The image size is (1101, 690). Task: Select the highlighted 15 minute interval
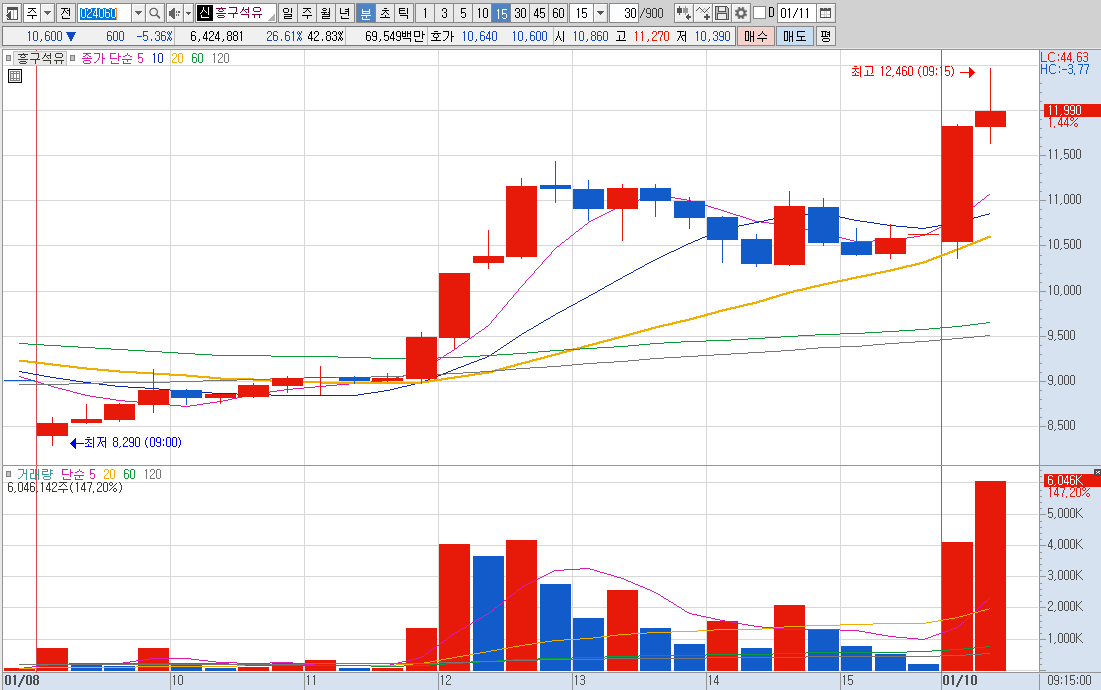click(x=501, y=13)
